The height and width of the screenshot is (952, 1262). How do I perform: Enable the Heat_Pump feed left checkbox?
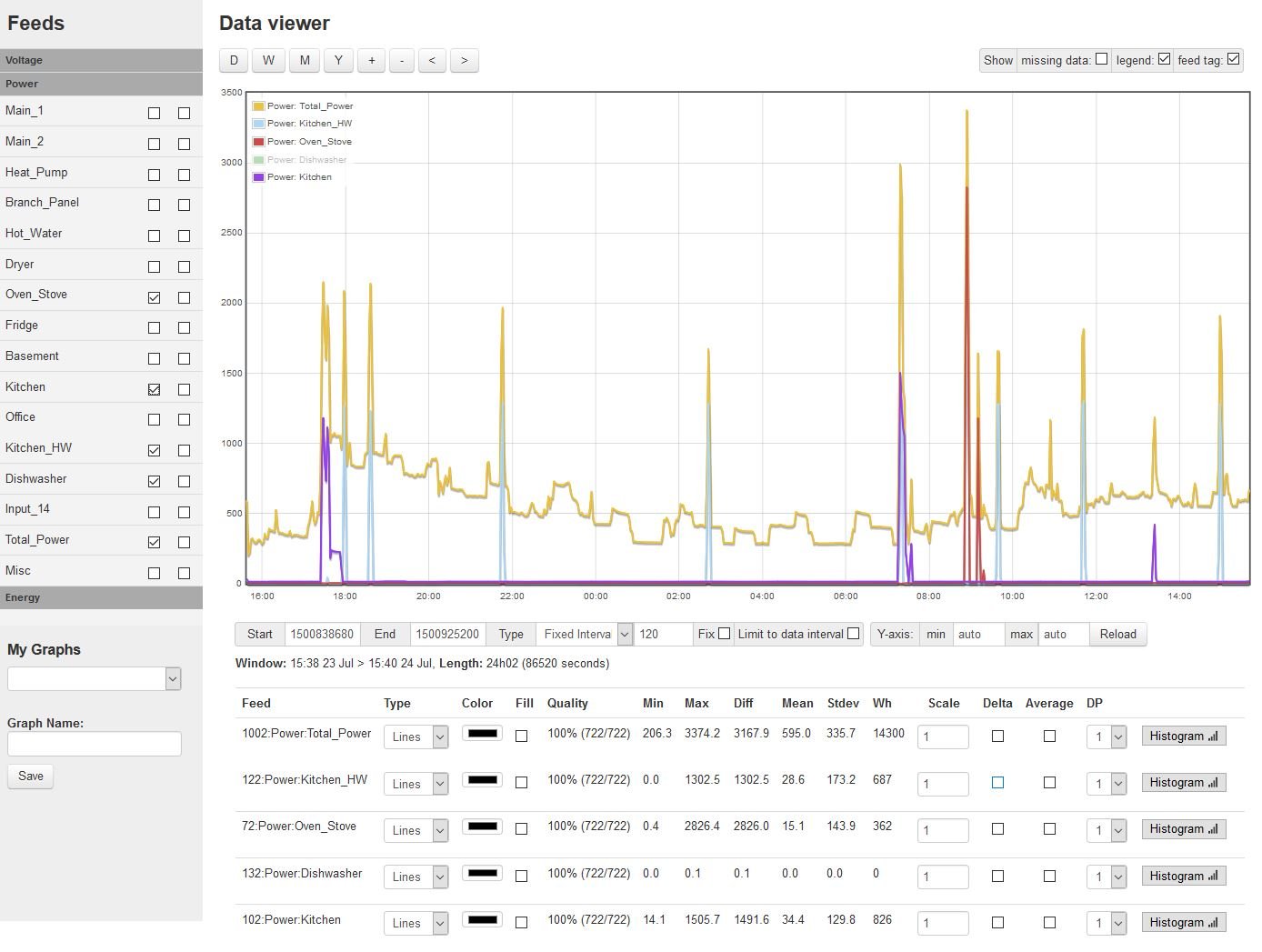coord(154,175)
